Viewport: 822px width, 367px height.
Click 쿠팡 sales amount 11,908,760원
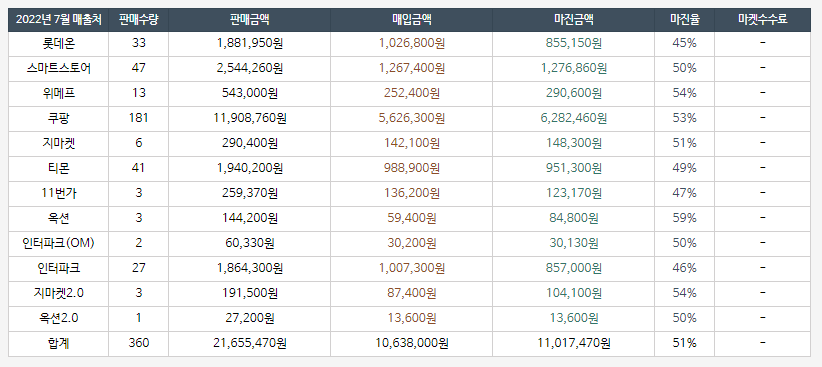click(x=250, y=118)
